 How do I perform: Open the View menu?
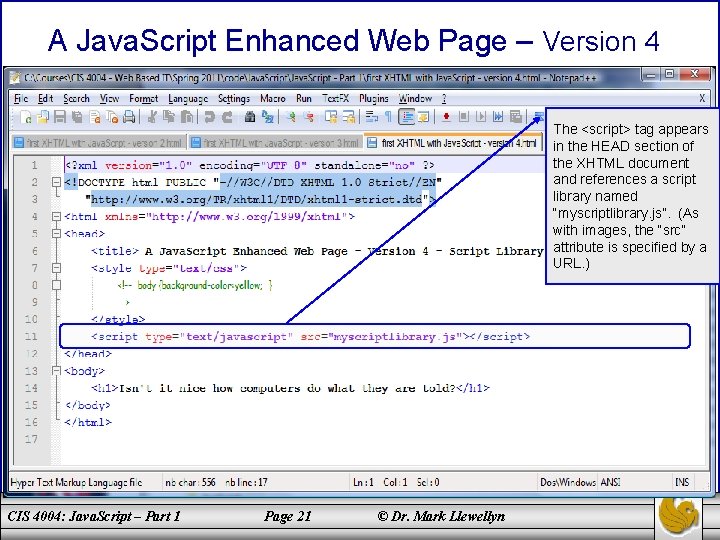click(x=109, y=99)
